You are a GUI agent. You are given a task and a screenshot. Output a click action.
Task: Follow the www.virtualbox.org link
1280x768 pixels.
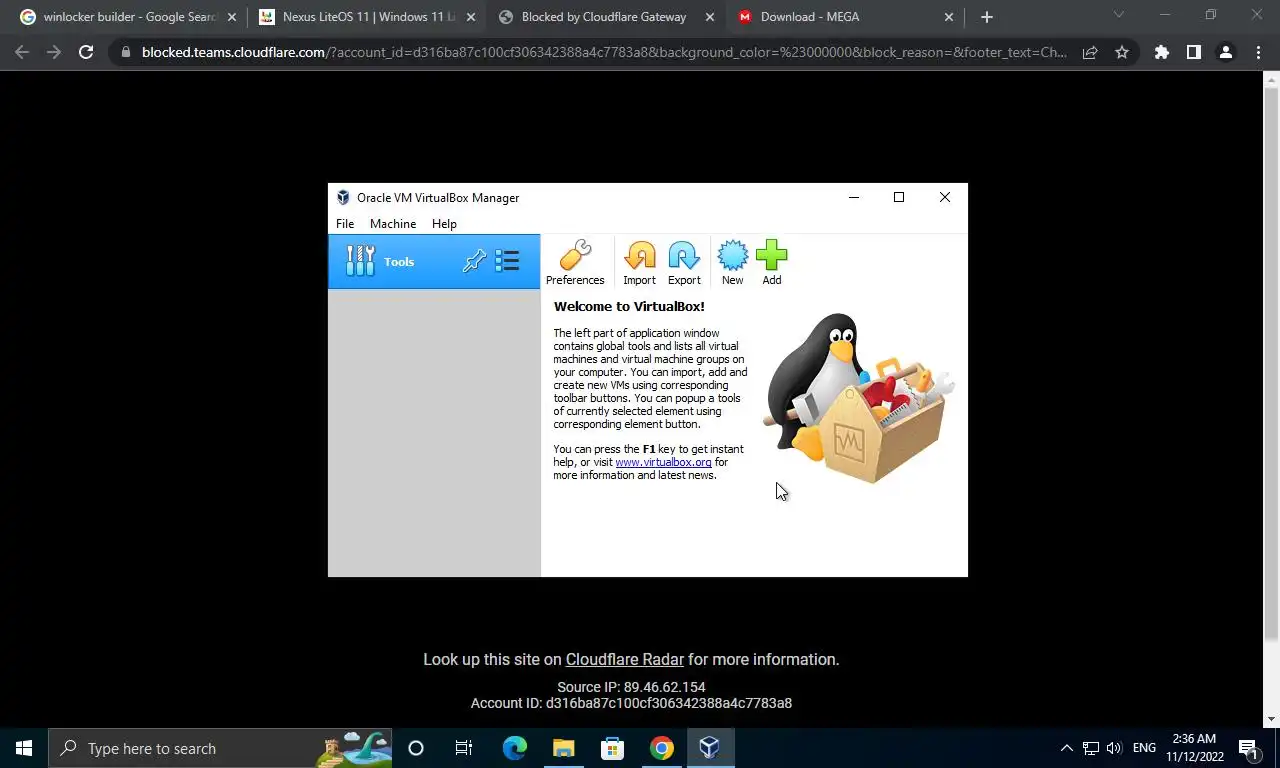[x=663, y=462]
